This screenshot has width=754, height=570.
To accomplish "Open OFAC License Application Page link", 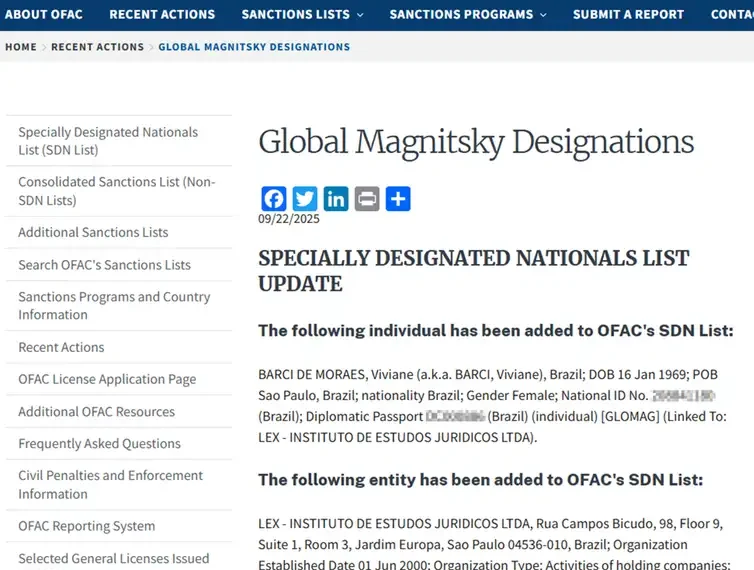I will click(107, 379).
